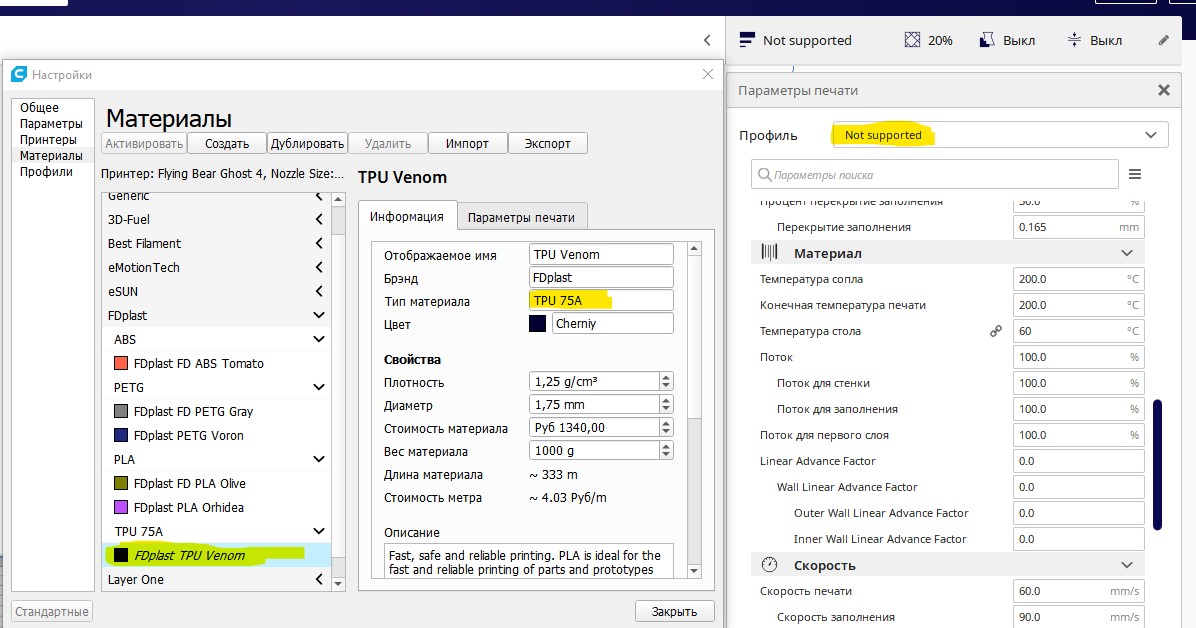Collapse the ABS material type group

click(319, 339)
